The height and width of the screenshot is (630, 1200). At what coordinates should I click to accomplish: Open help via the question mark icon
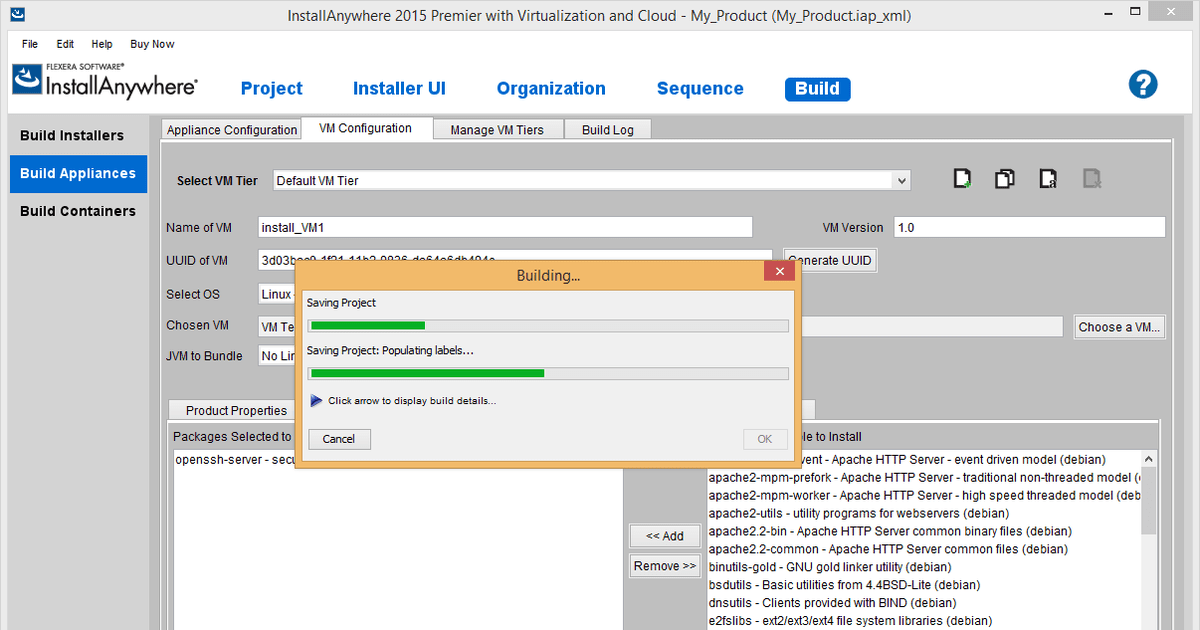tap(1143, 84)
